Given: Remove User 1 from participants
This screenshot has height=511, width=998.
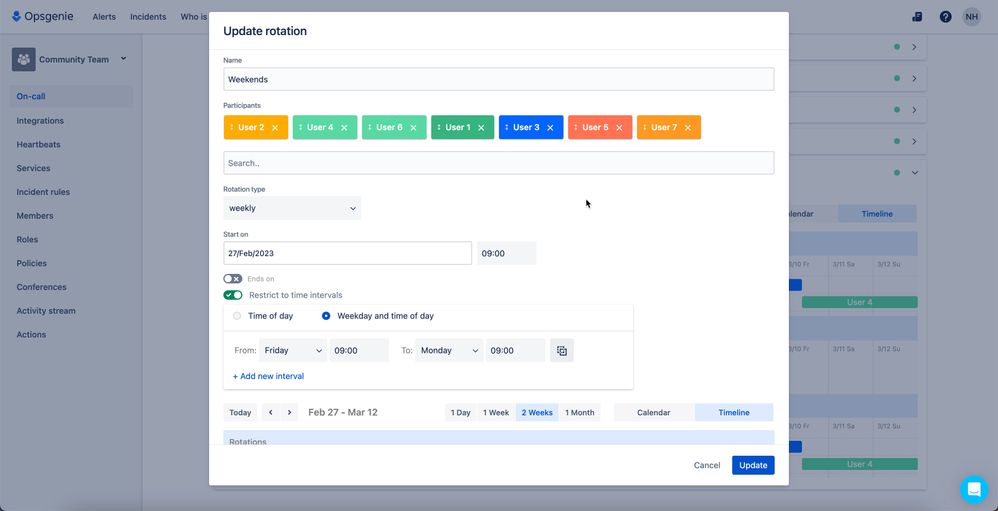Looking at the screenshot, I should 481,127.
